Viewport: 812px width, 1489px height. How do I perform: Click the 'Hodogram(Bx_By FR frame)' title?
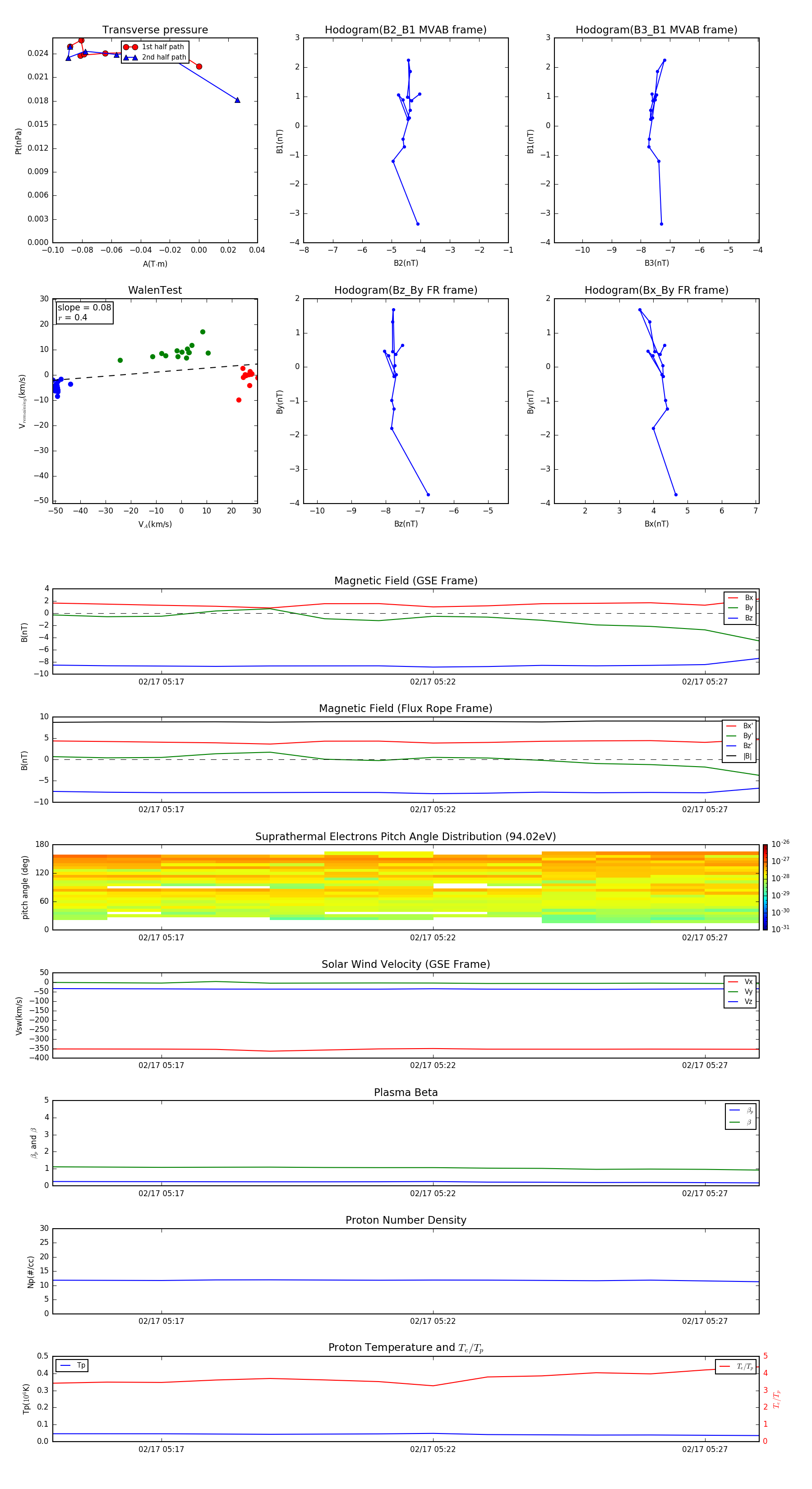point(656,290)
